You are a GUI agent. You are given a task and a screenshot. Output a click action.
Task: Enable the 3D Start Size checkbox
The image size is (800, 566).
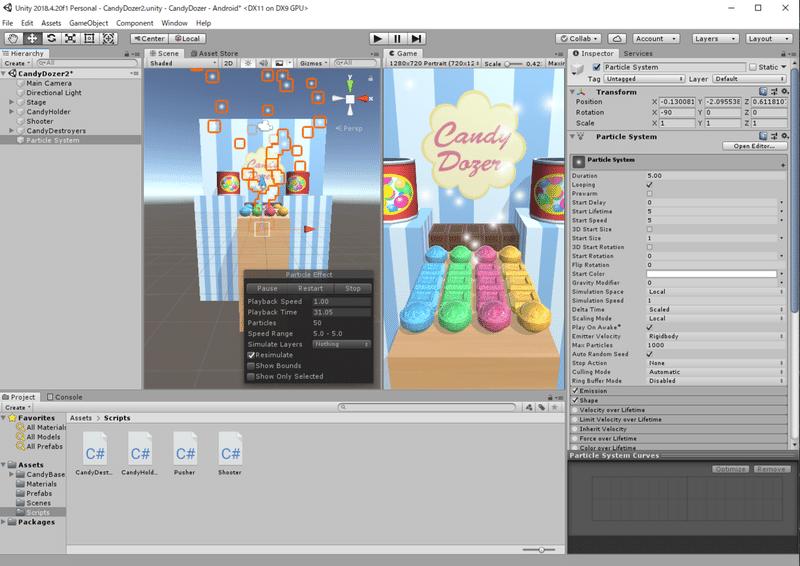[649, 229]
